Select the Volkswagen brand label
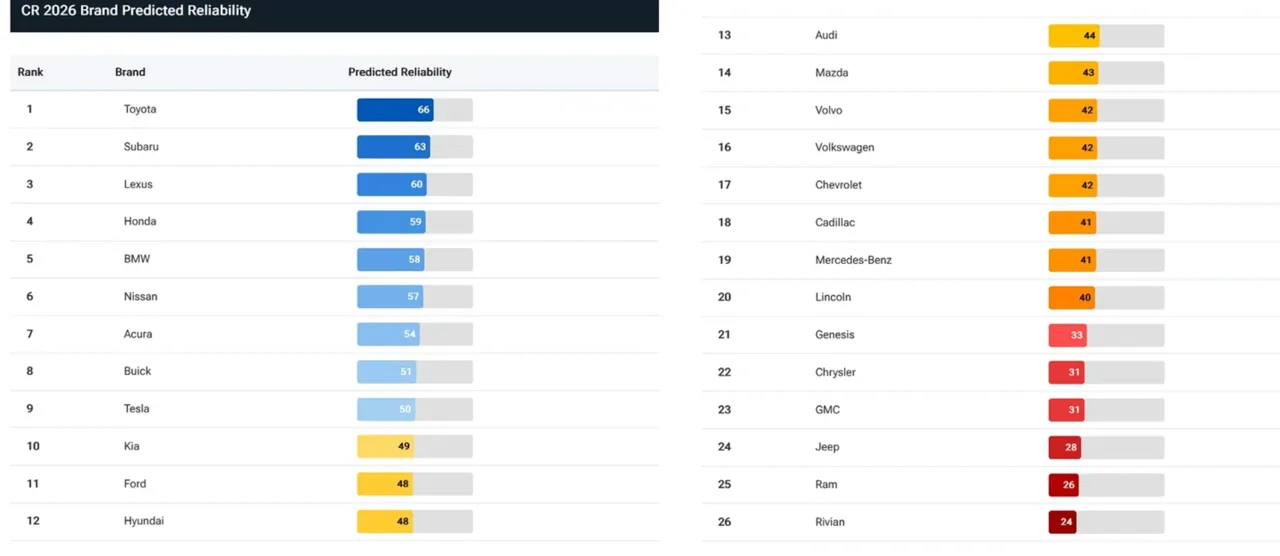This screenshot has height=556, width=1280. [x=845, y=148]
